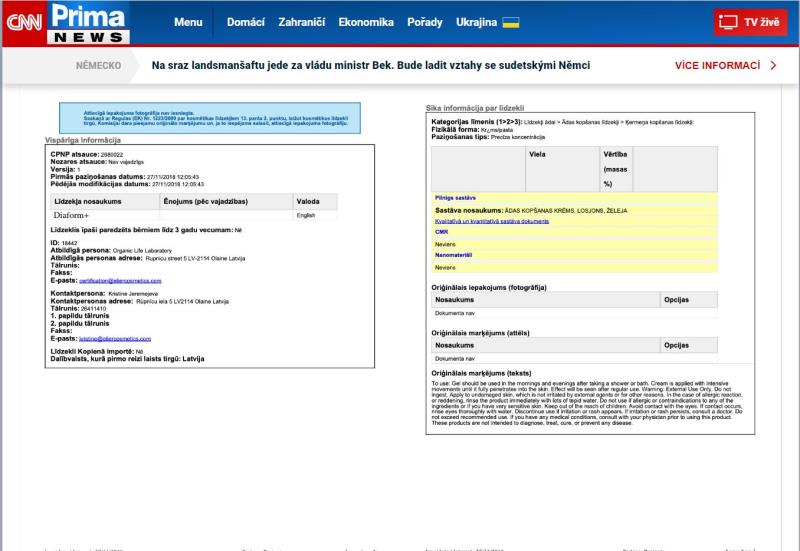
Task: Click the Kontaktpersona Kristine Jeremejeva line
Action: point(104,293)
